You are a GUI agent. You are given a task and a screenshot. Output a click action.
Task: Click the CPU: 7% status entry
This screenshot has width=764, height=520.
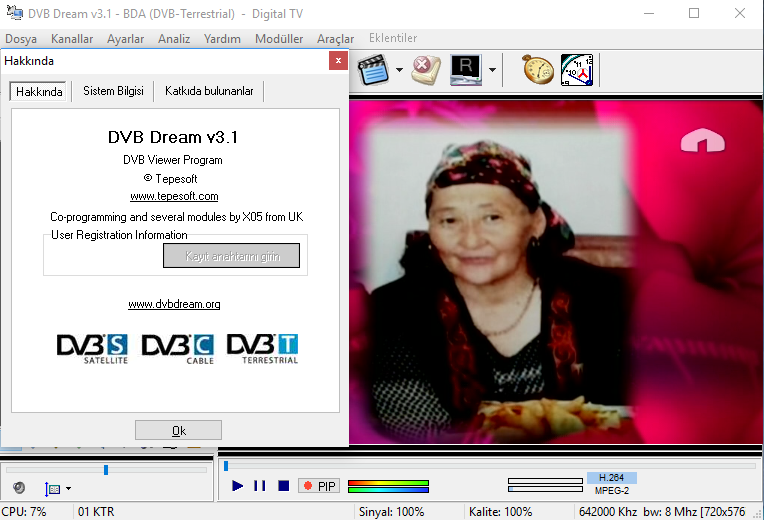tap(23, 512)
